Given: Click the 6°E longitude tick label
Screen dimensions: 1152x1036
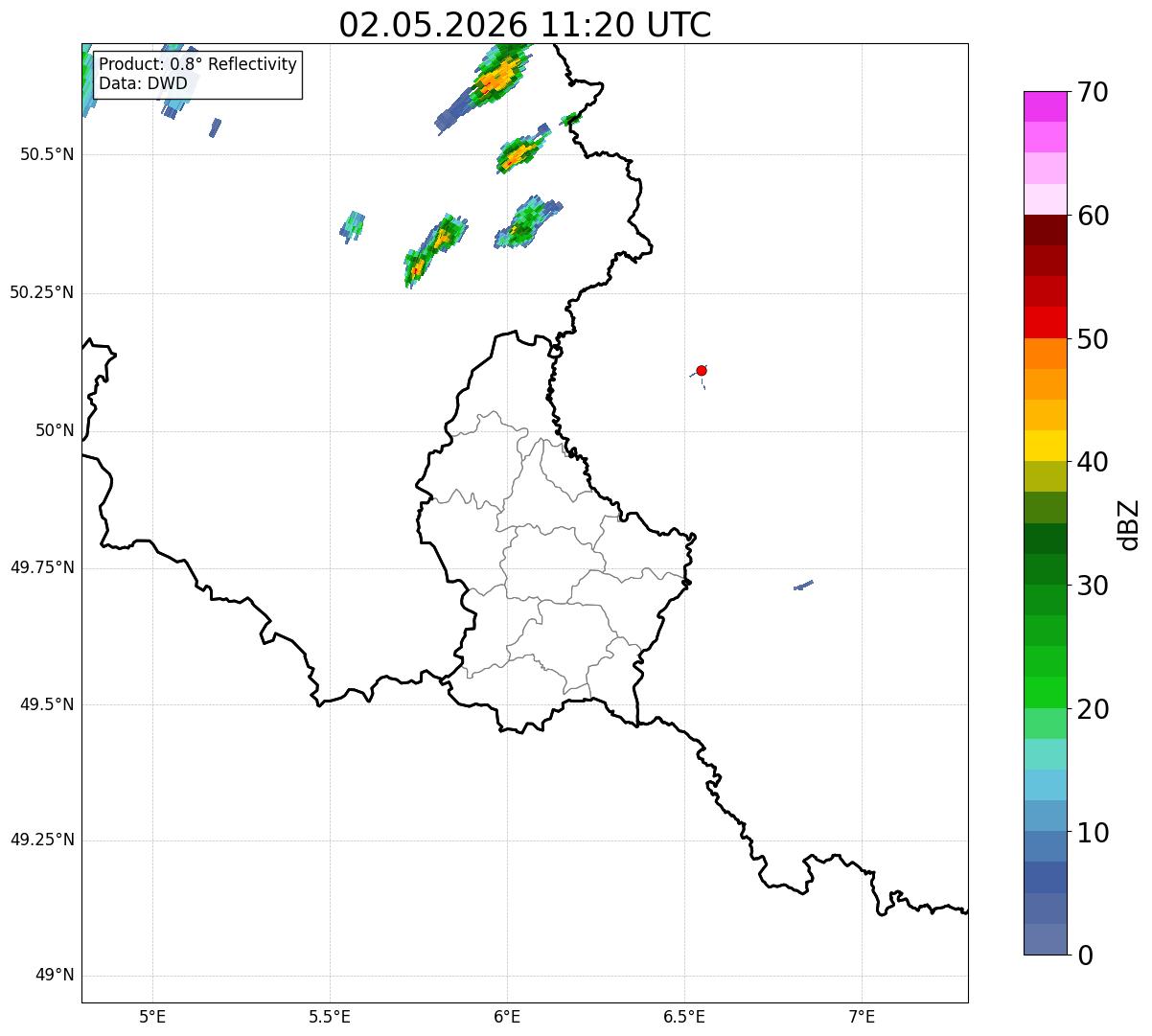Looking at the screenshot, I should (507, 1017).
